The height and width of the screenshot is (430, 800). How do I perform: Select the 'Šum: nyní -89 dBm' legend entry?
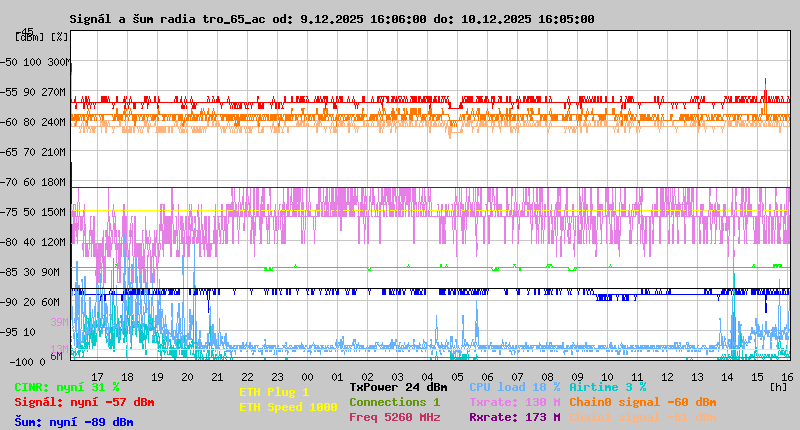74,422
